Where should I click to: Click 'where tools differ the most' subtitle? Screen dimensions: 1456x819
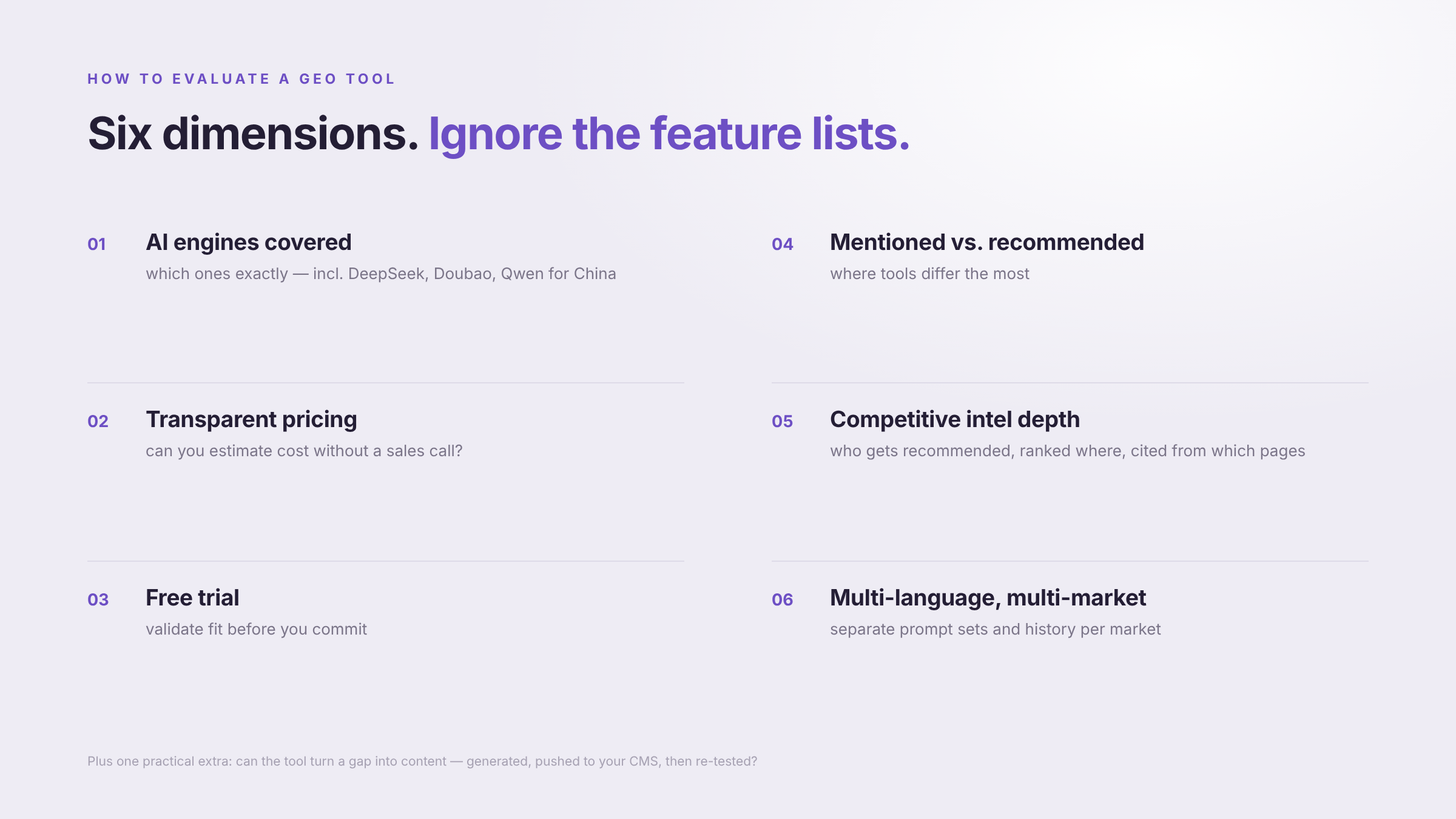click(x=929, y=274)
